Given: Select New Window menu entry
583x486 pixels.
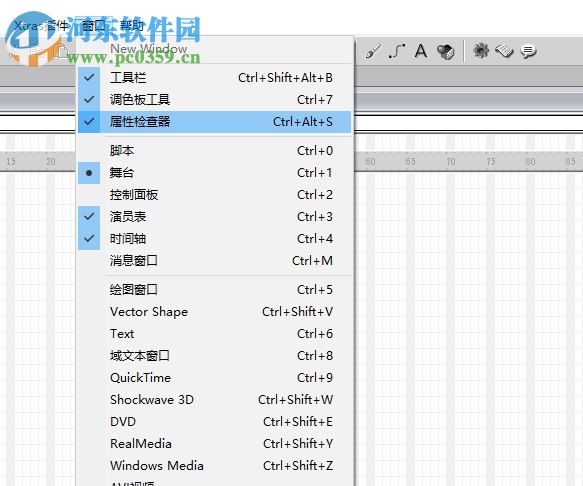Looking at the screenshot, I should [215, 49].
